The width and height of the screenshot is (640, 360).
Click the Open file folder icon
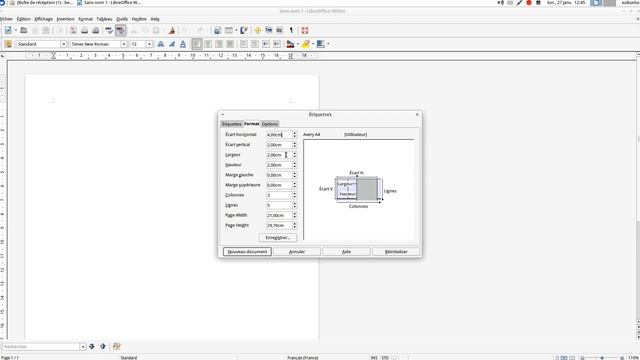pos(24,31)
